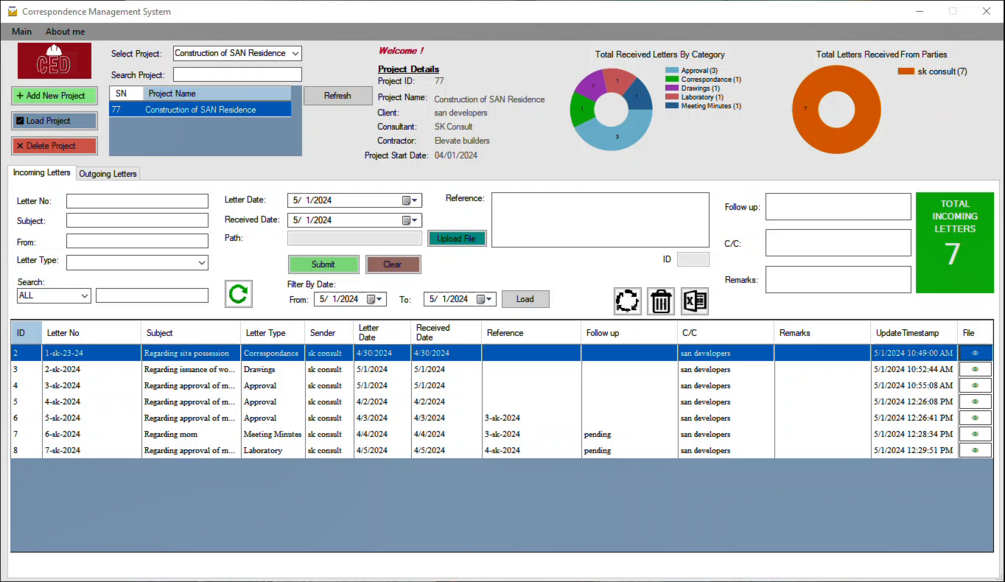Switch to the Outgoing Letters tab
Image resolution: width=1005 pixels, height=582 pixels.
coord(107,173)
